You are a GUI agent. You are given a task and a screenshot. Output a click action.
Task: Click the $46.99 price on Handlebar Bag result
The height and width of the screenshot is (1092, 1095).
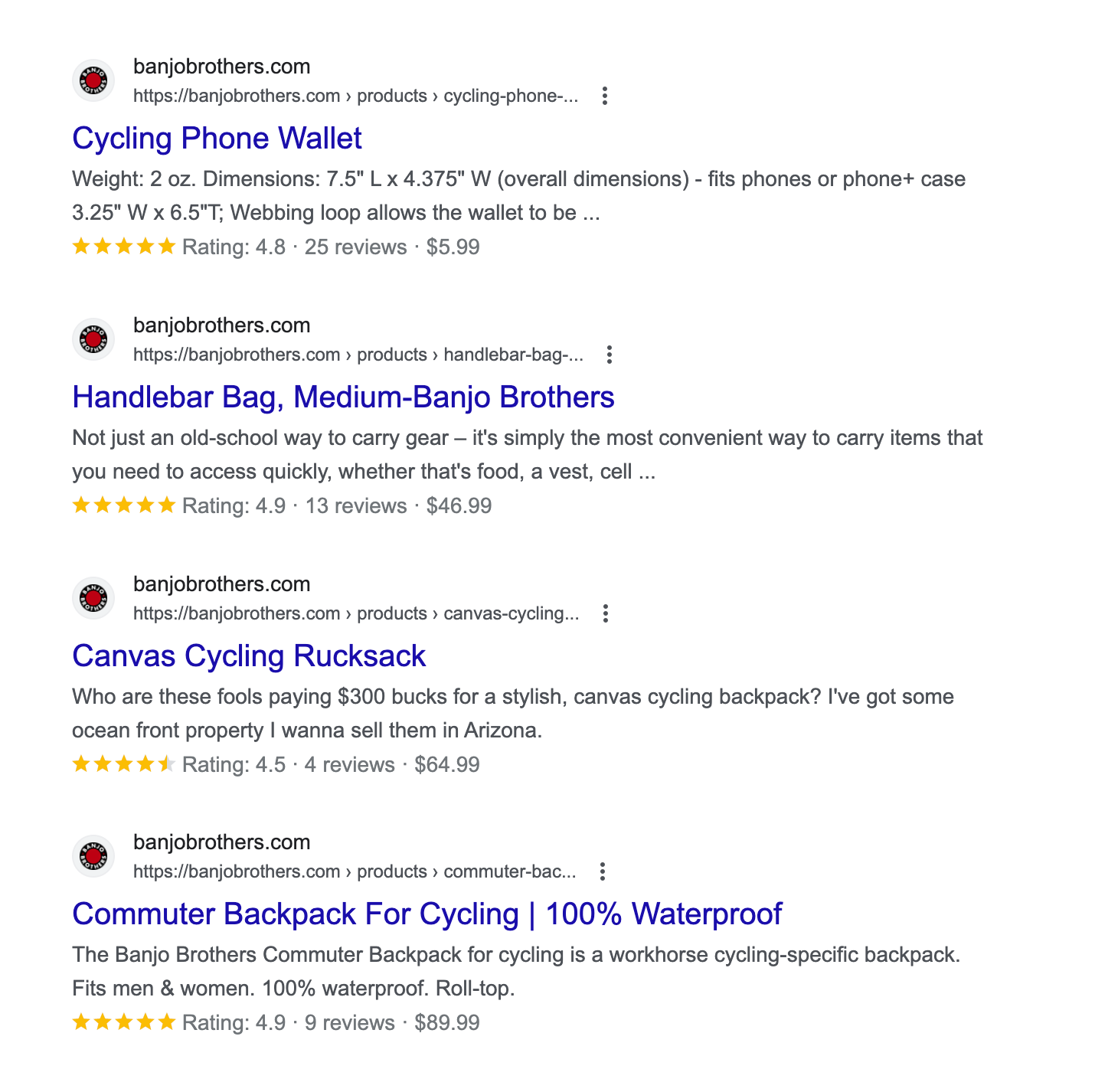(x=459, y=506)
